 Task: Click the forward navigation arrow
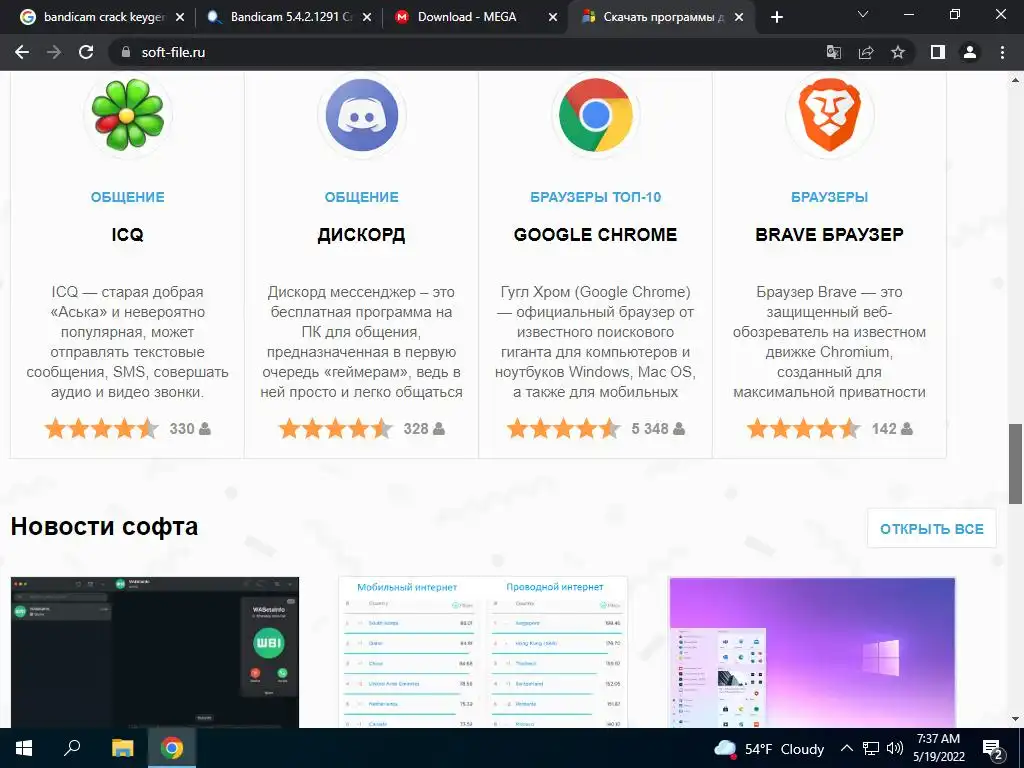click(x=54, y=52)
